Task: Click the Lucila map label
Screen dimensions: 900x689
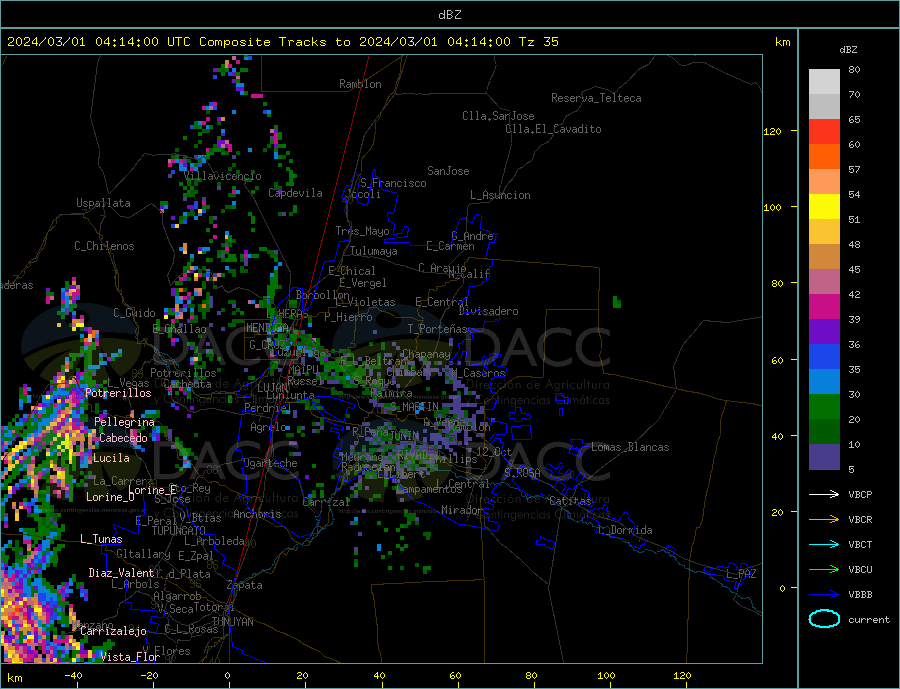Action: (111, 458)
